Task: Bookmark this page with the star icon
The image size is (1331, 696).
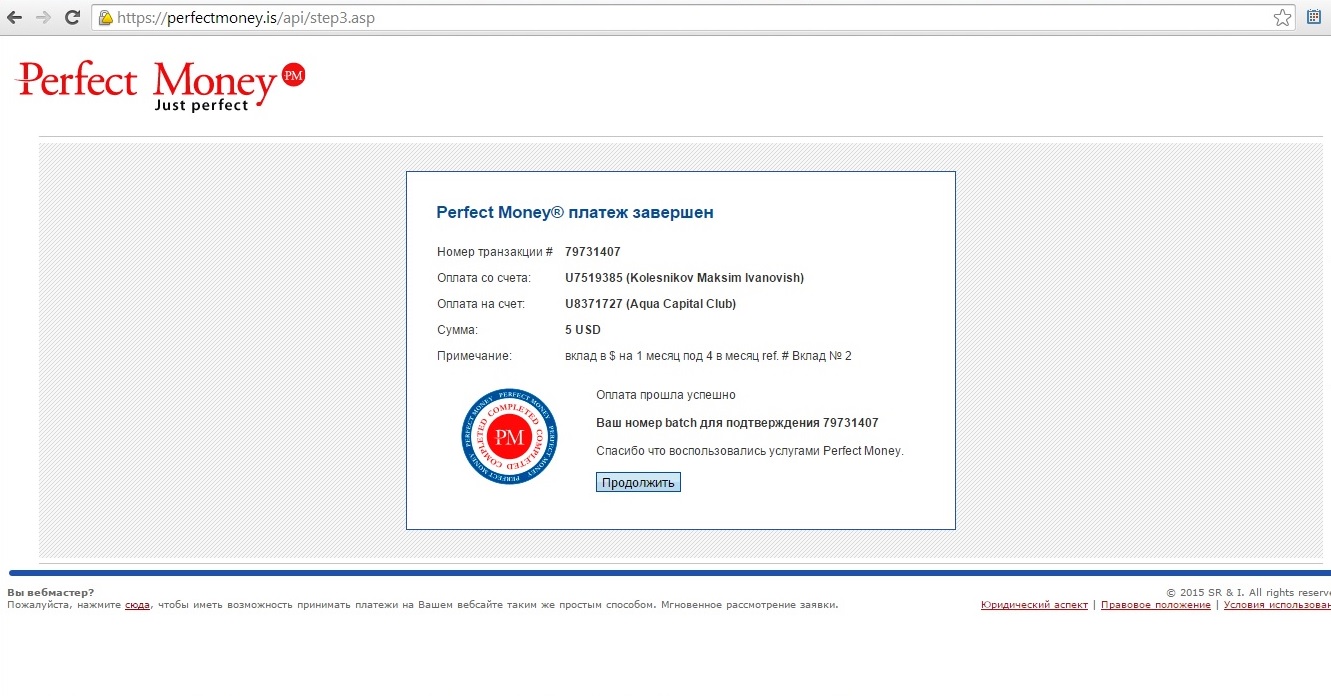Action: tap(1282, 18)
